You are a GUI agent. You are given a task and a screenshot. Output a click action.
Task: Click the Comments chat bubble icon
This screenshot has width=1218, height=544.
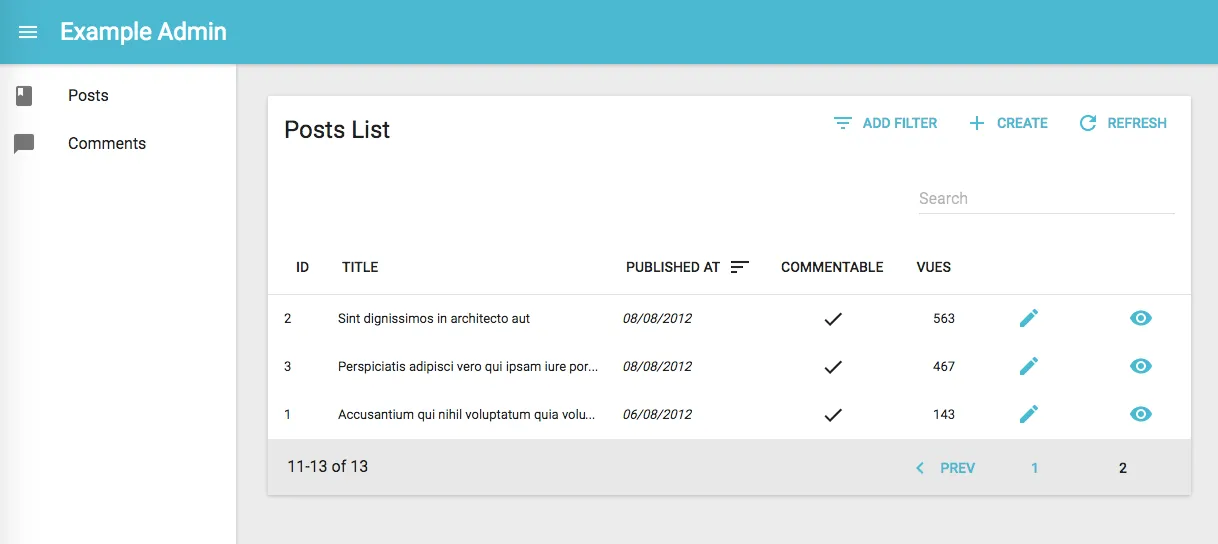pyautogui.click(x=24, y=144)
